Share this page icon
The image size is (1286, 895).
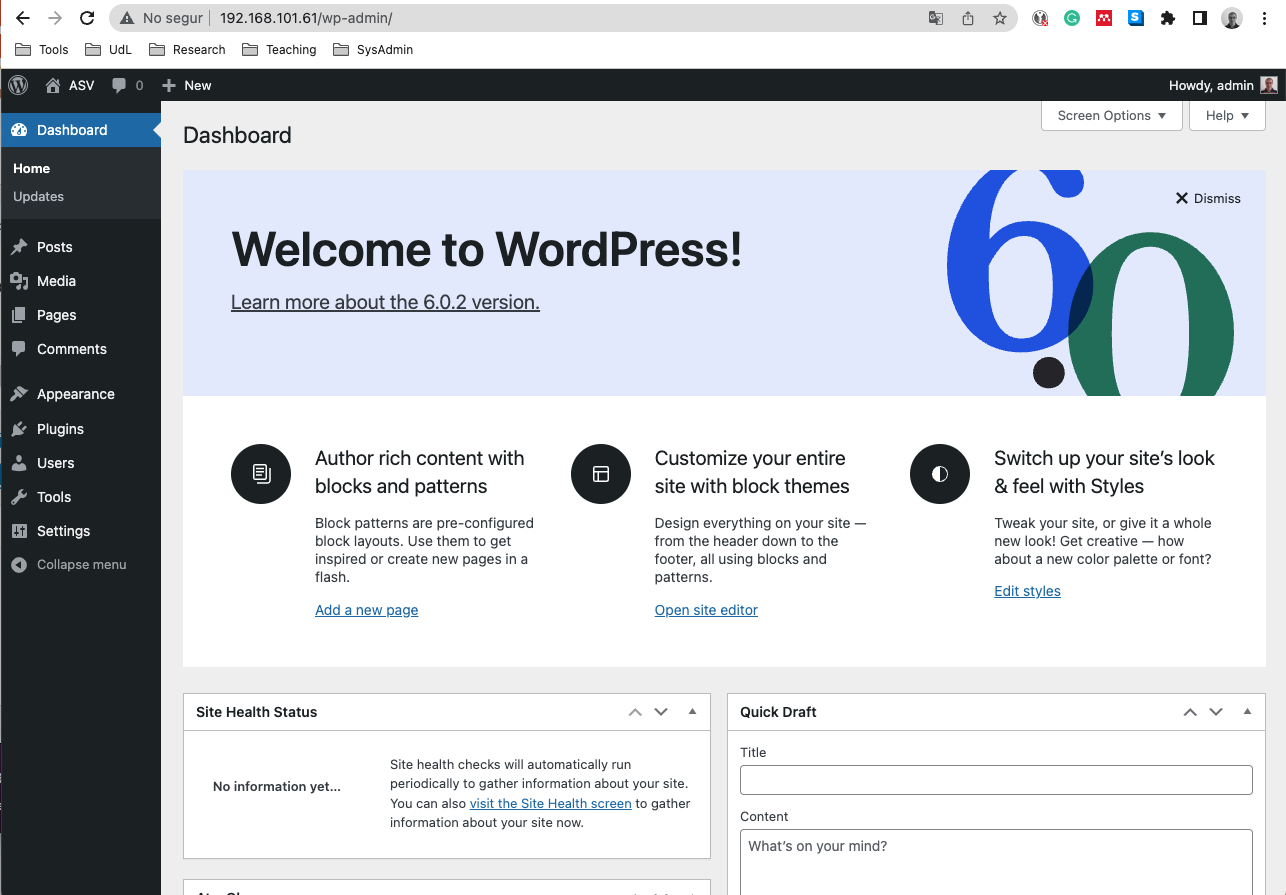click(968, 18)
